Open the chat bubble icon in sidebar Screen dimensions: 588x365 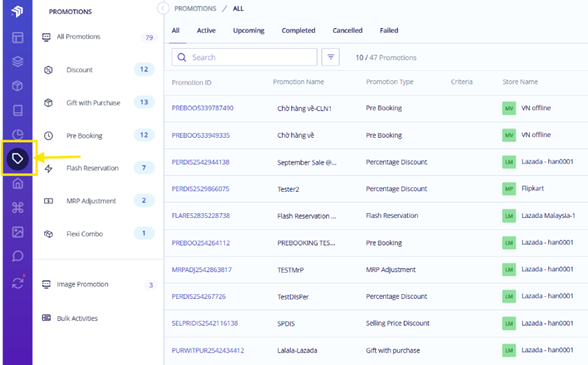point(18,256)
